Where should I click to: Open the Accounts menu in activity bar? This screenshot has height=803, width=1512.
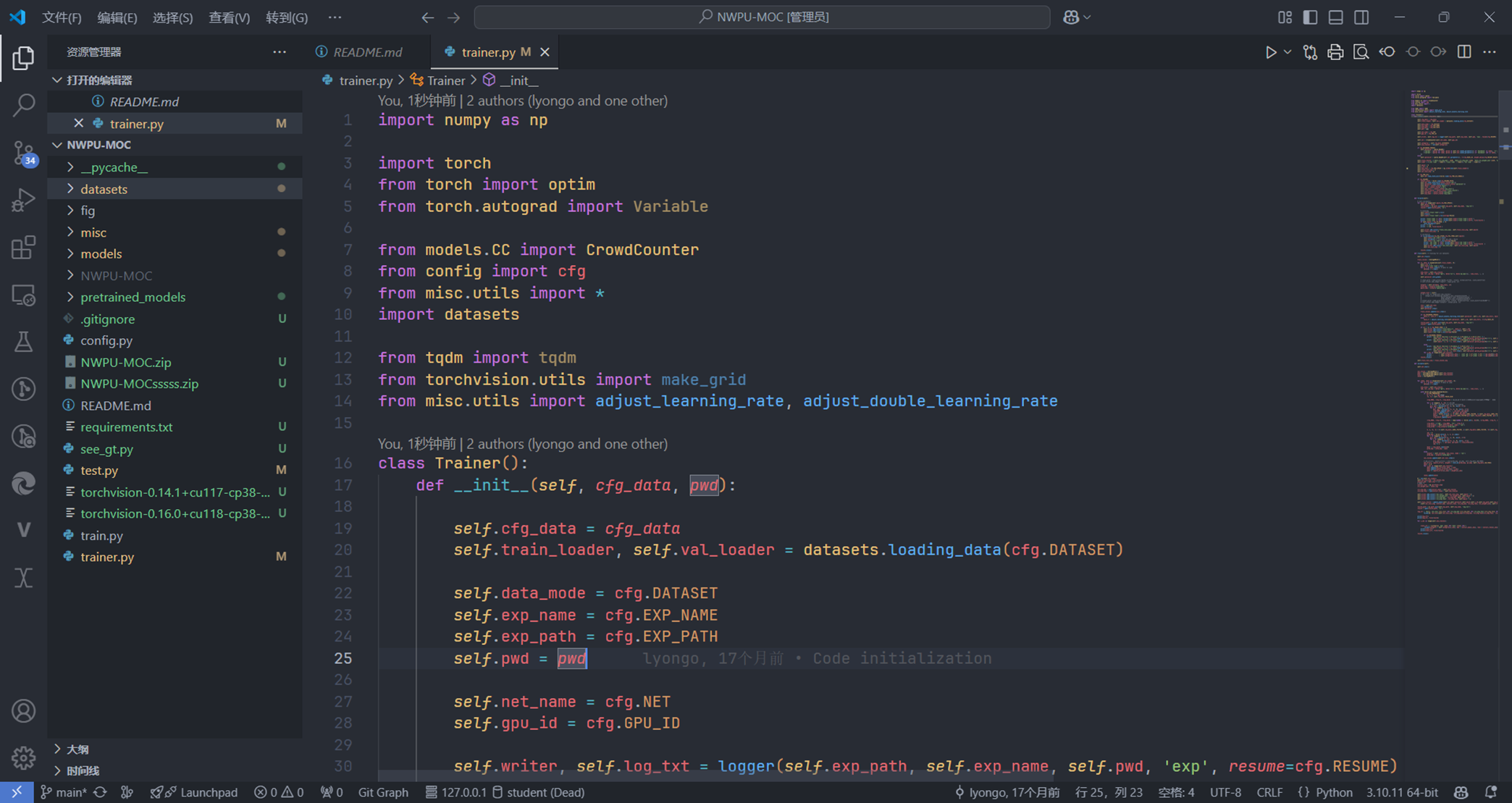click(23, 711)
